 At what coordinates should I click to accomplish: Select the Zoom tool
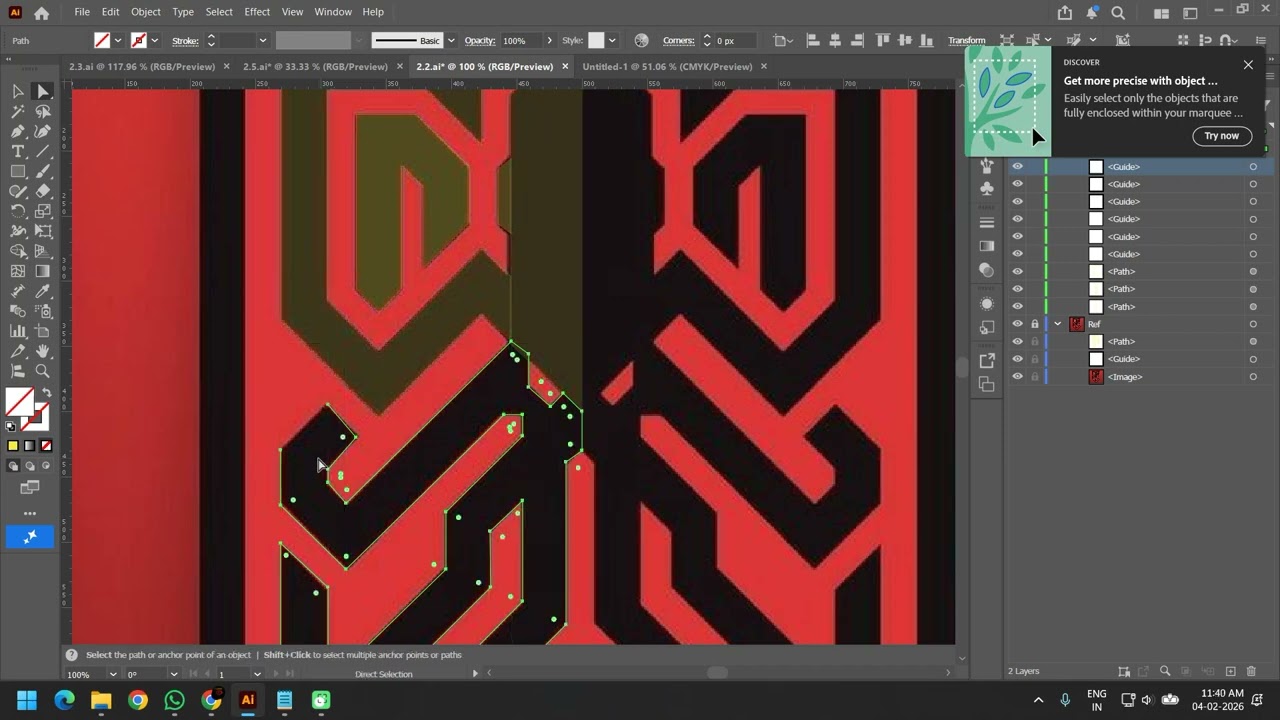point(43,371)
